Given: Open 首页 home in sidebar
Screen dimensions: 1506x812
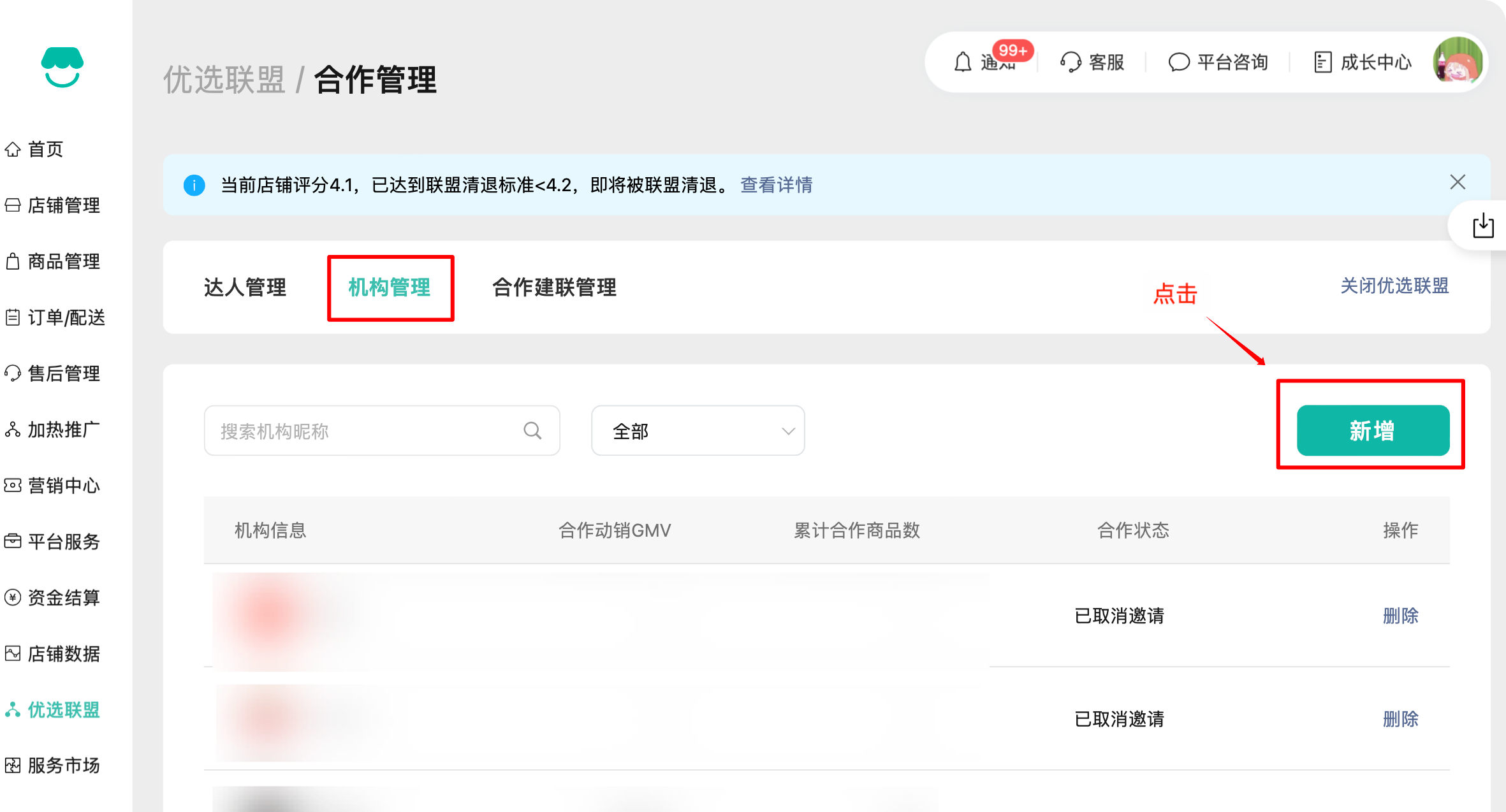Looking at the screenshot, I should coord(45,149).
